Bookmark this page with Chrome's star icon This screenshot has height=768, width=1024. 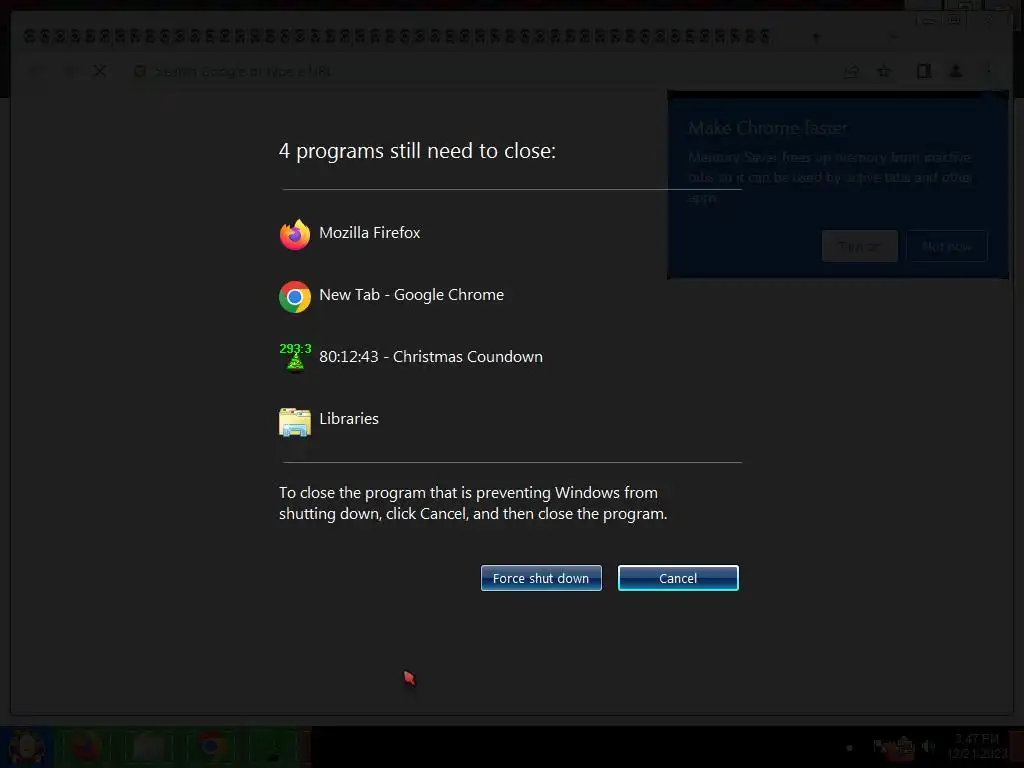(884, 71)
